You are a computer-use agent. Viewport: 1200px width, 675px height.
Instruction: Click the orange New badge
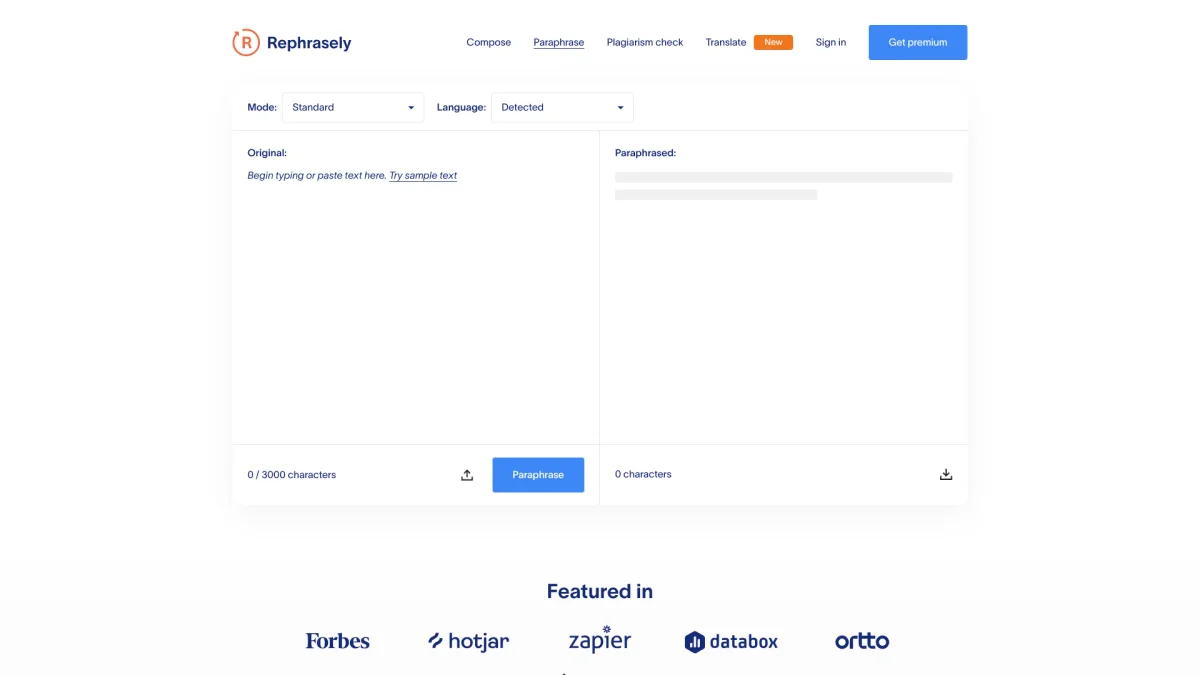(773, 42)
